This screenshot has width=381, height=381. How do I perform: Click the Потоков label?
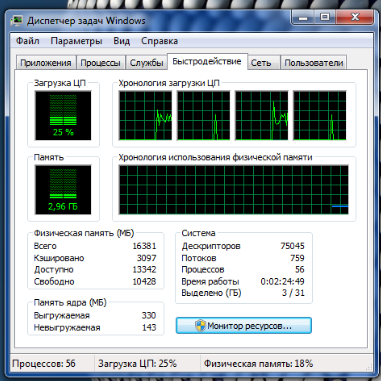(x=199, y=258)
